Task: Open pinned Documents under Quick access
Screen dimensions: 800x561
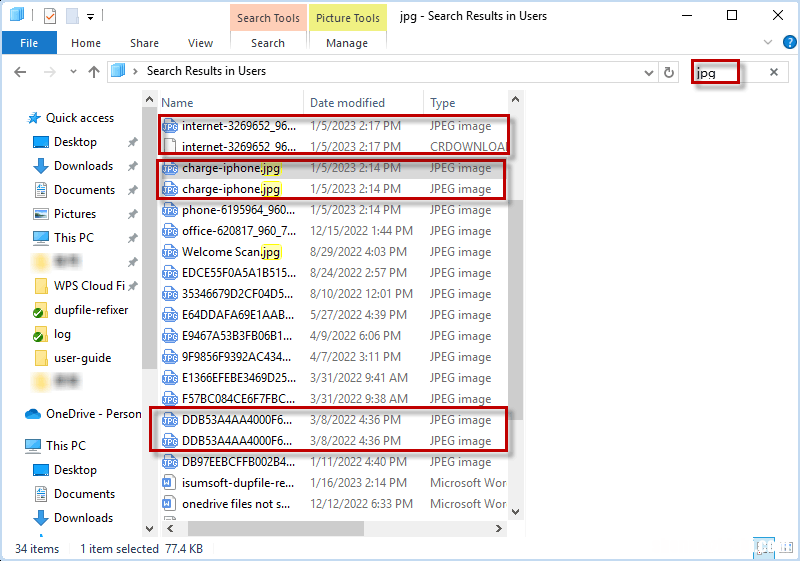Action: point(84,190)
